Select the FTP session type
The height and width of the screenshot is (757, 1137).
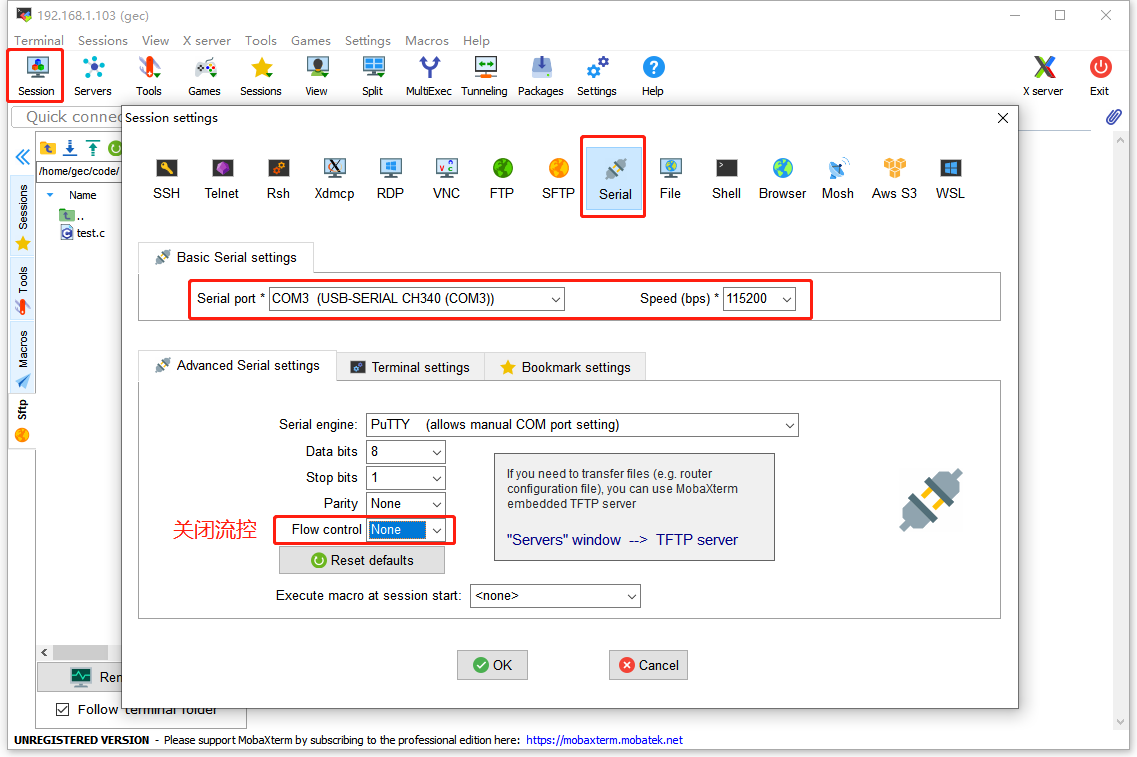point(502,178)
